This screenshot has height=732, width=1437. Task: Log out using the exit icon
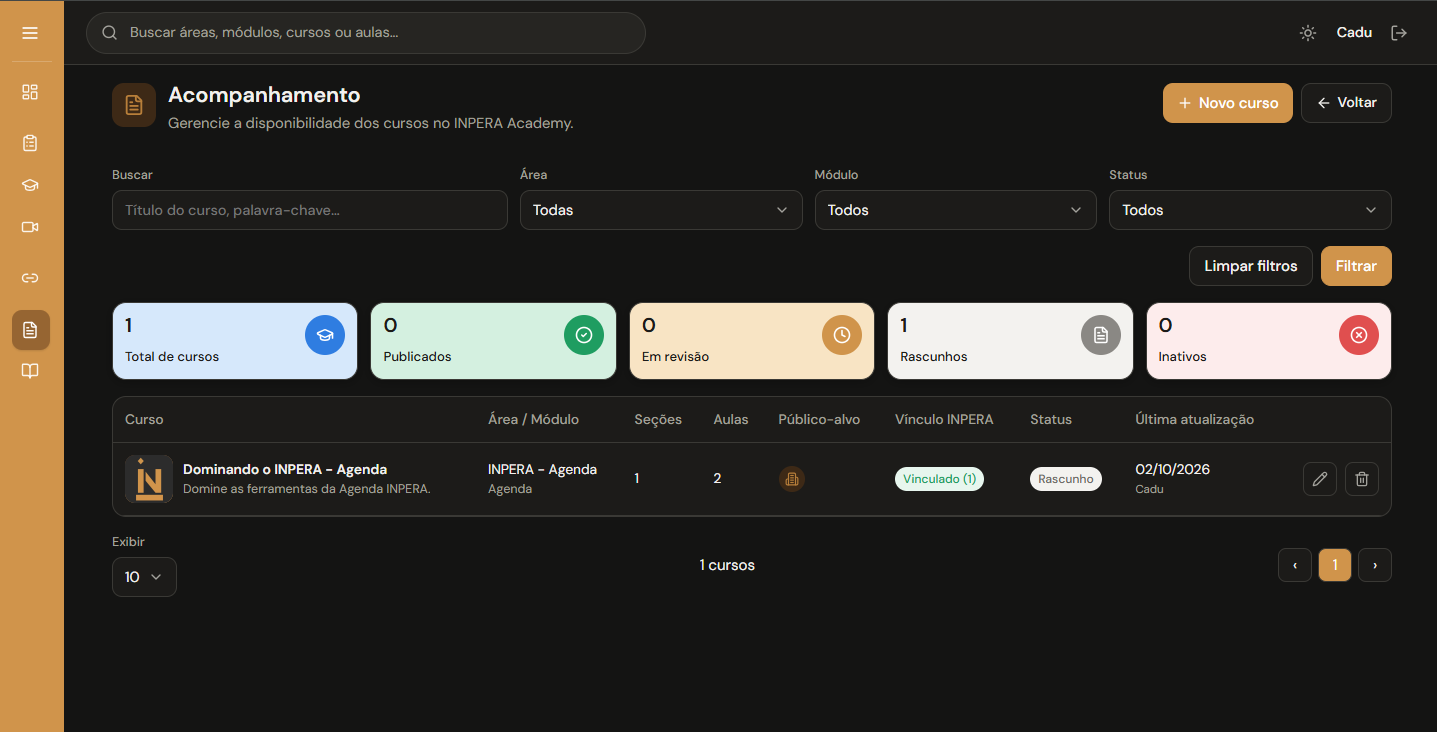pyautogui.click(x=1399, y=33)
